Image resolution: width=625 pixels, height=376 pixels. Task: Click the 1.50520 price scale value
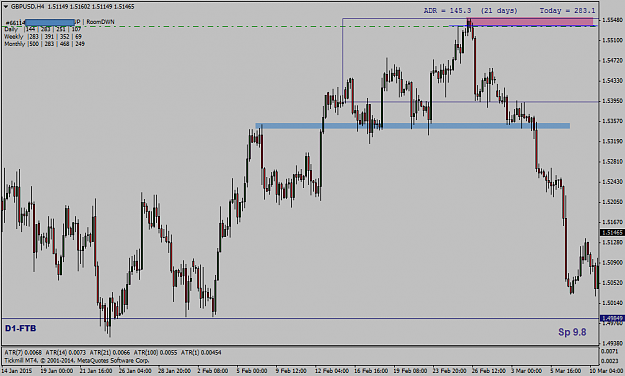tap(613, 283)
